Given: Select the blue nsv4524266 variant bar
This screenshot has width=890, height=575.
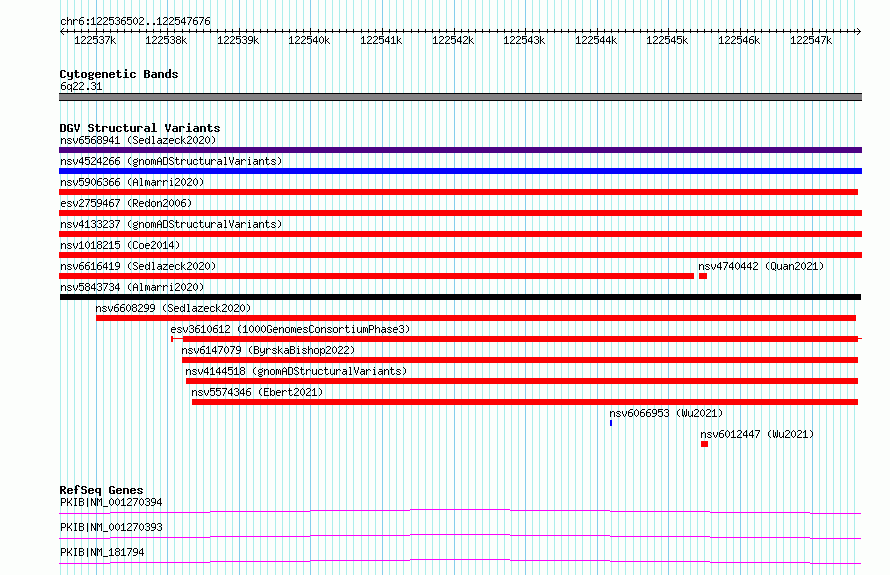Looking at the screenshot, I should 460,171.
